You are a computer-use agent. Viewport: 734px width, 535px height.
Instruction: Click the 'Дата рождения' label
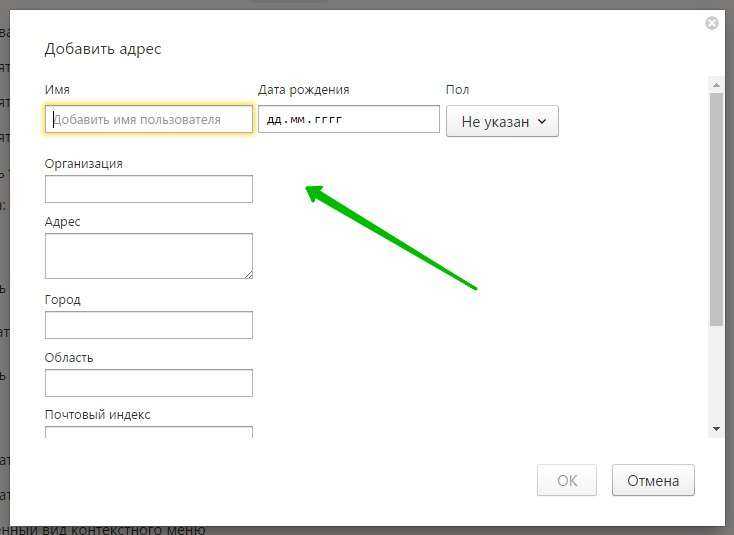[x=303, y=89]
